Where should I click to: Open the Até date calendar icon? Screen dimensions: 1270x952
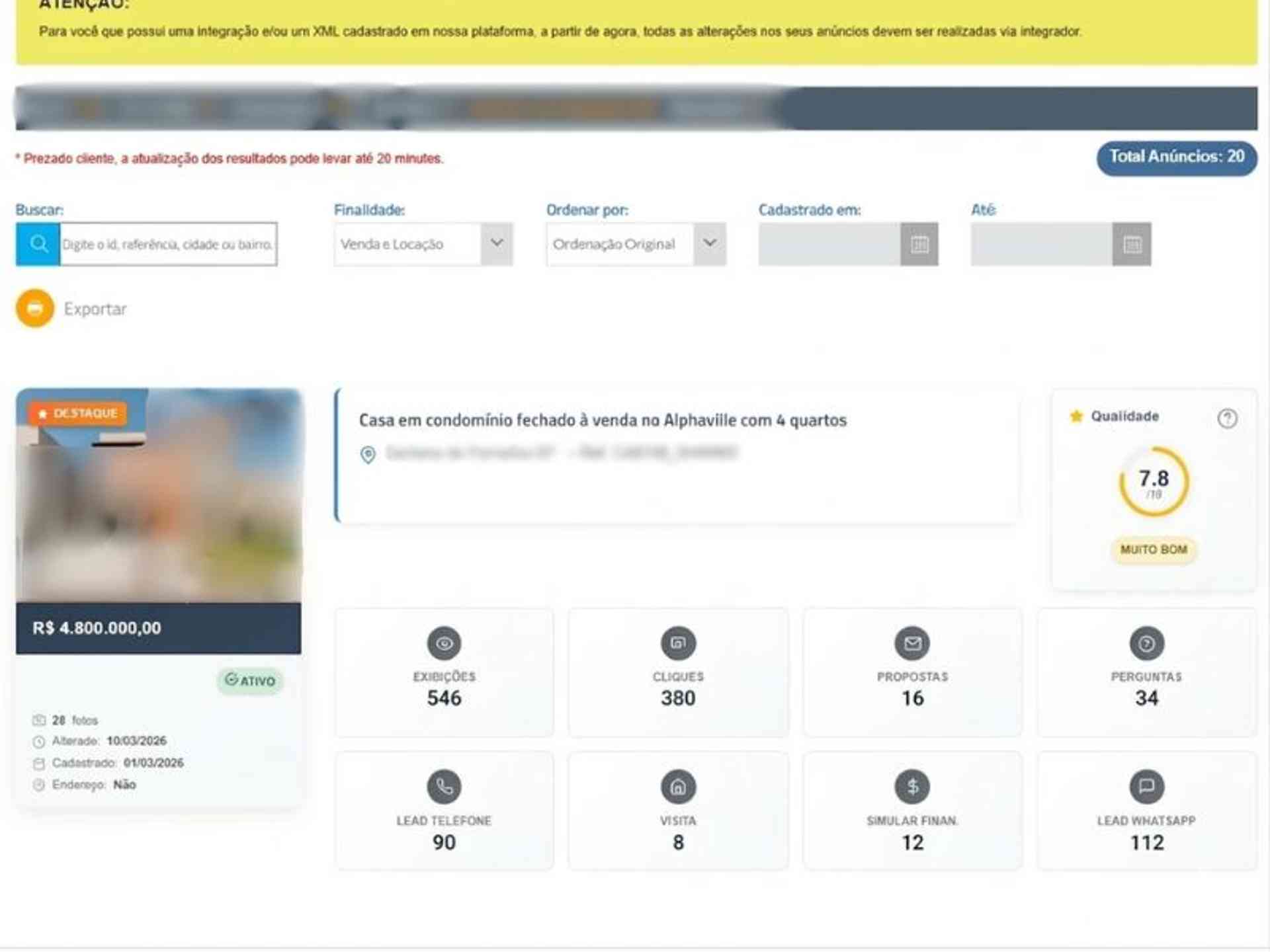[1131, 244]
